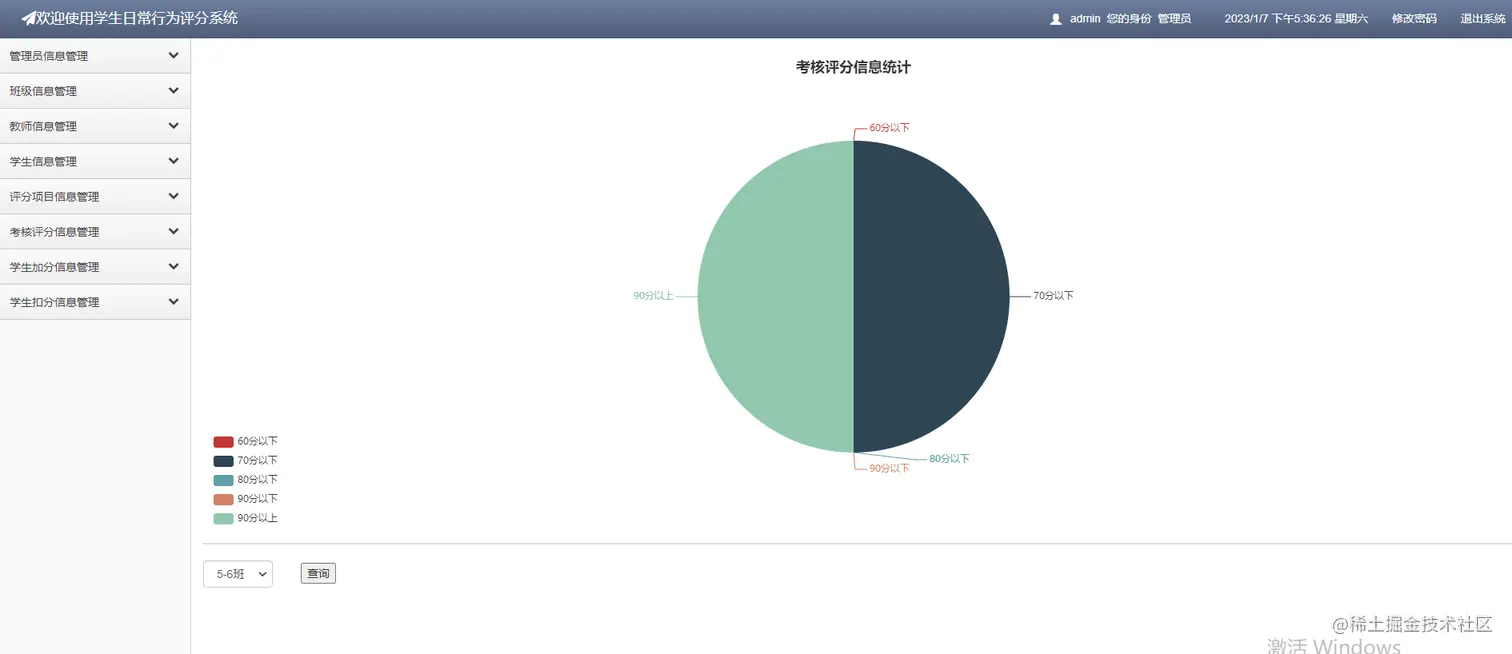The image size is (1512, 654).
Task: Open 管理员信息管理 menu item
Action: point(95,56)
